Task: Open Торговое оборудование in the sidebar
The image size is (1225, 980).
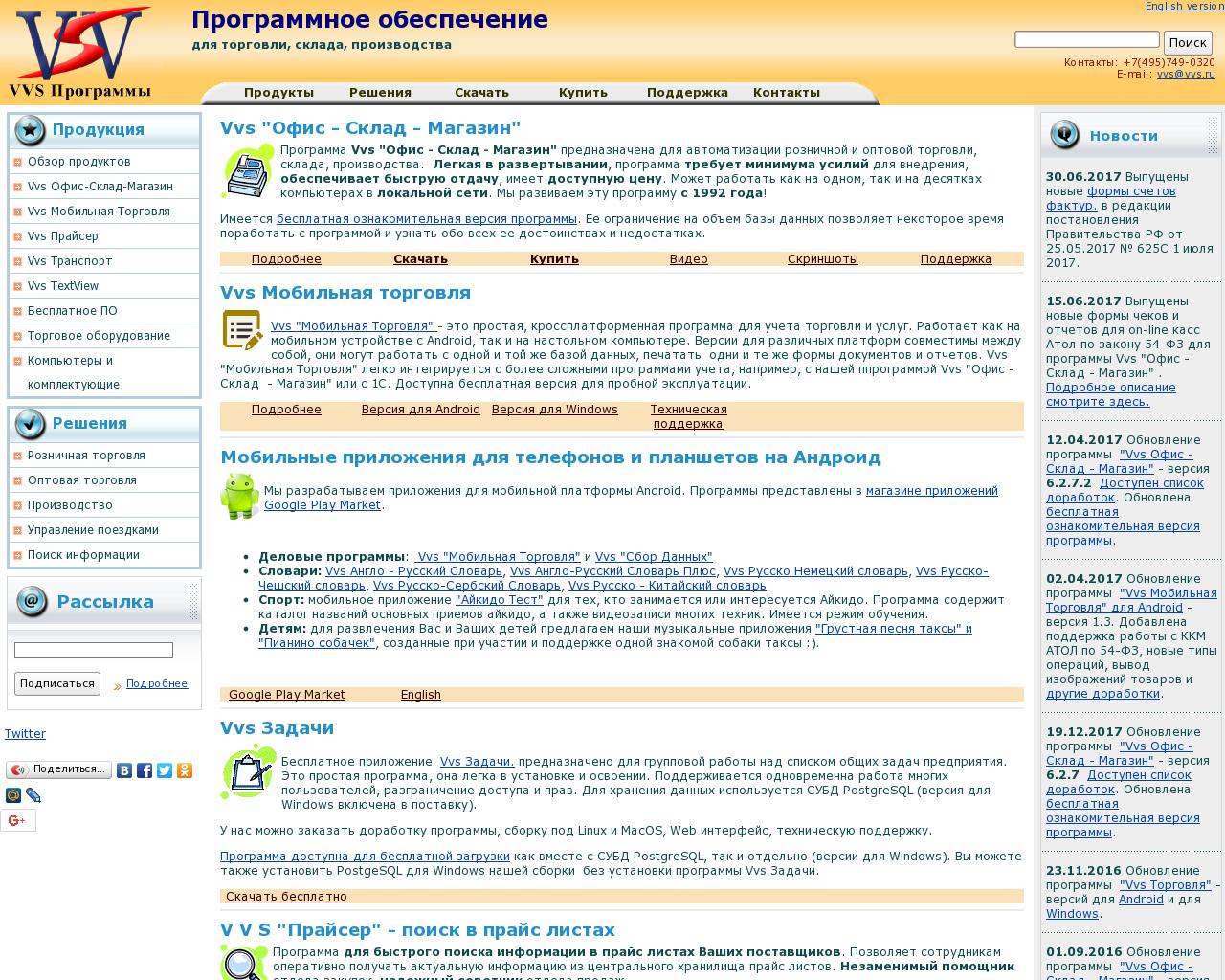Action: tap(99, 336)
